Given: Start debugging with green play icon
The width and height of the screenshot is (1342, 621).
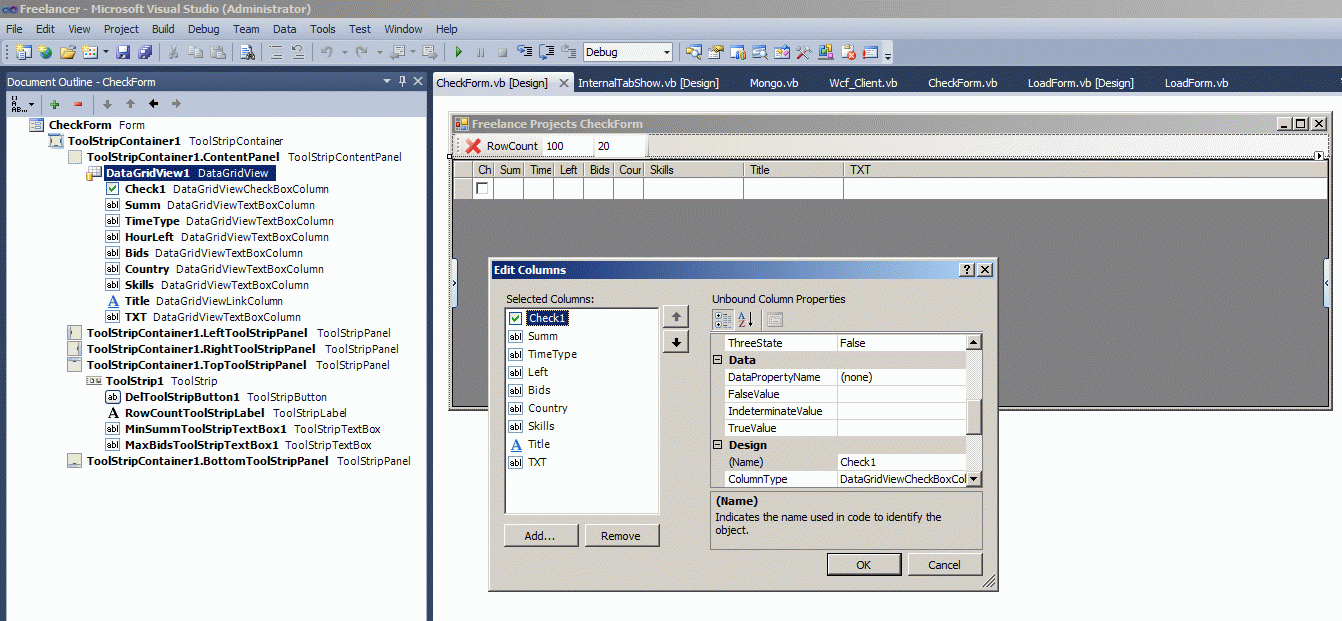Looking at the screenshot, I should click(459, 52).
